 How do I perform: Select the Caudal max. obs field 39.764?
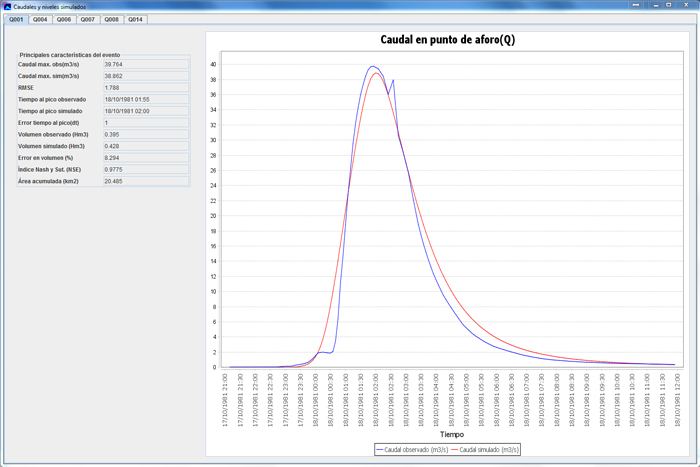146,64
